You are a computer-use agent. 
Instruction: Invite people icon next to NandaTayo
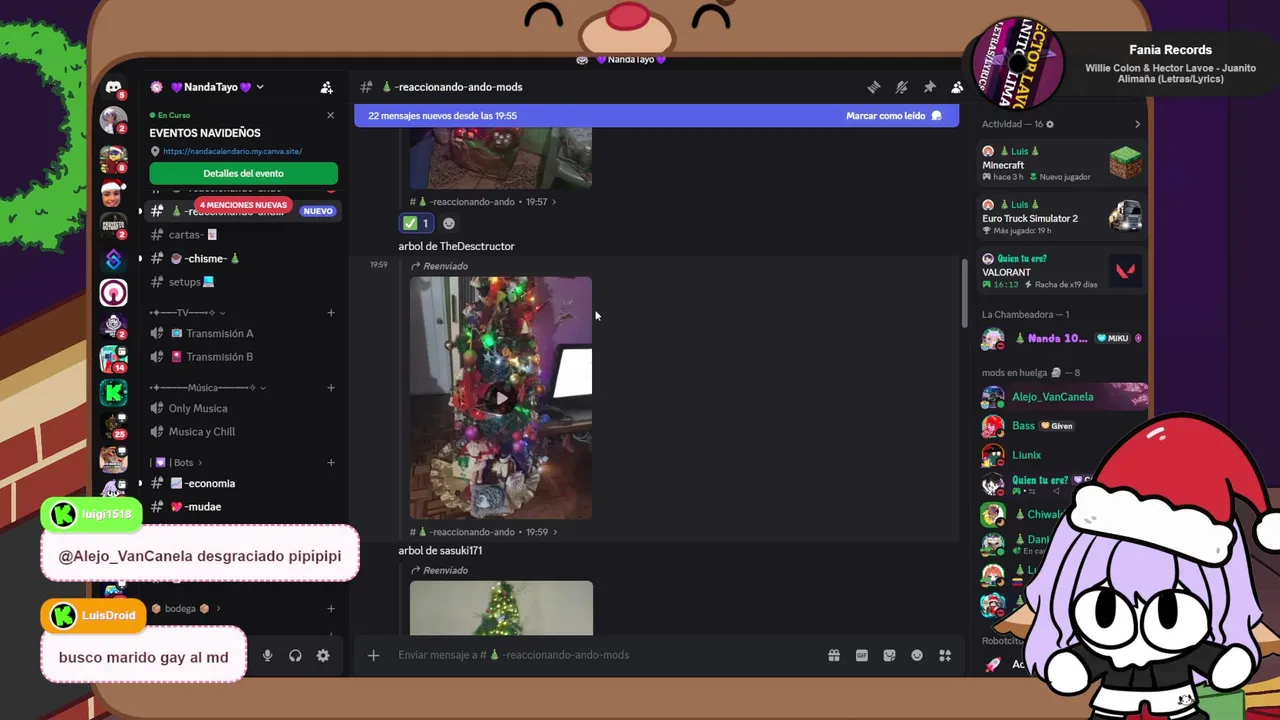point(326,87)
